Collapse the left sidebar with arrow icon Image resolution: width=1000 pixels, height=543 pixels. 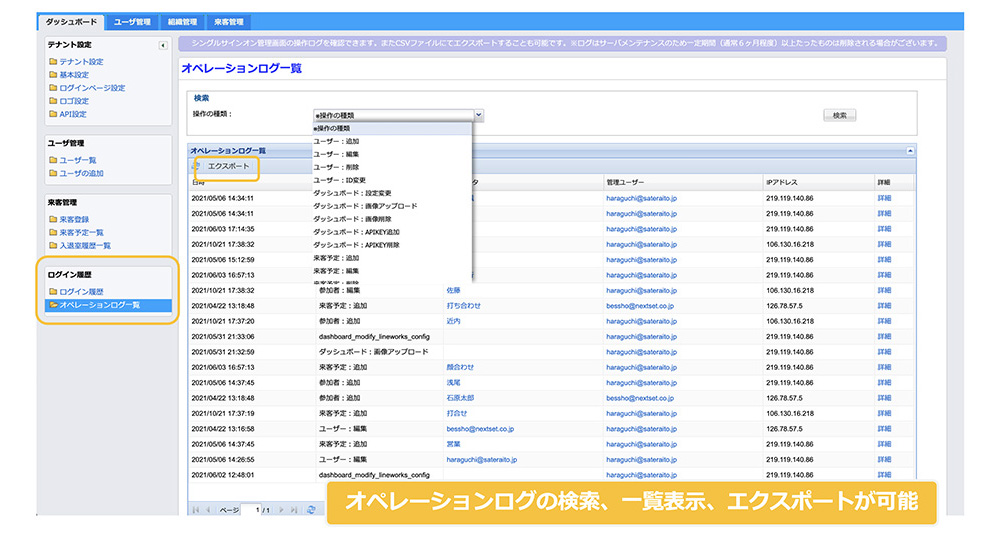click(x=163, y=45)
